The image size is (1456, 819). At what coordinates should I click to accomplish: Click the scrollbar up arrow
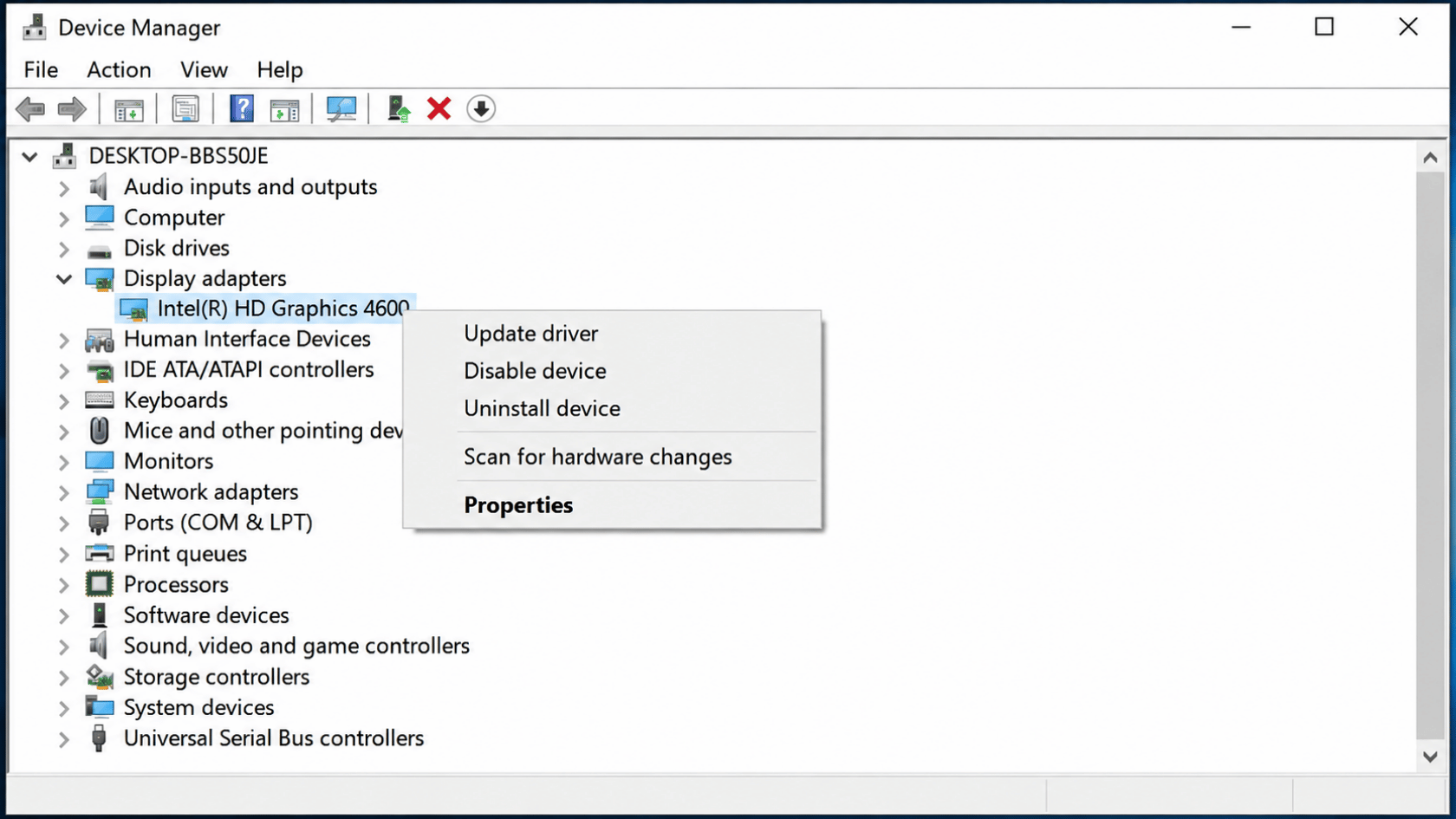click(1430, 158)
